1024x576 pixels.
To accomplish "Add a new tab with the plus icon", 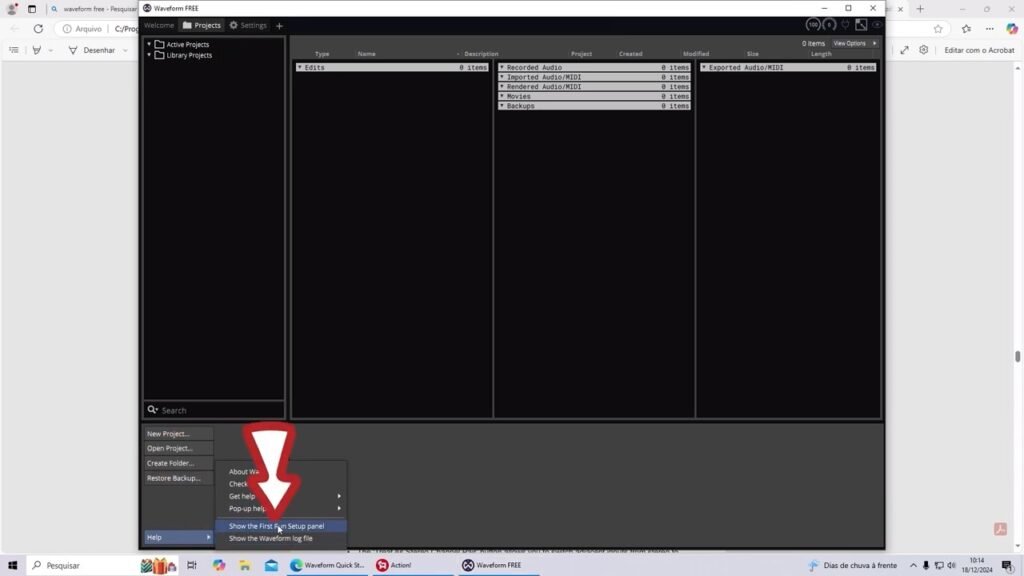I will click(280, 26).
